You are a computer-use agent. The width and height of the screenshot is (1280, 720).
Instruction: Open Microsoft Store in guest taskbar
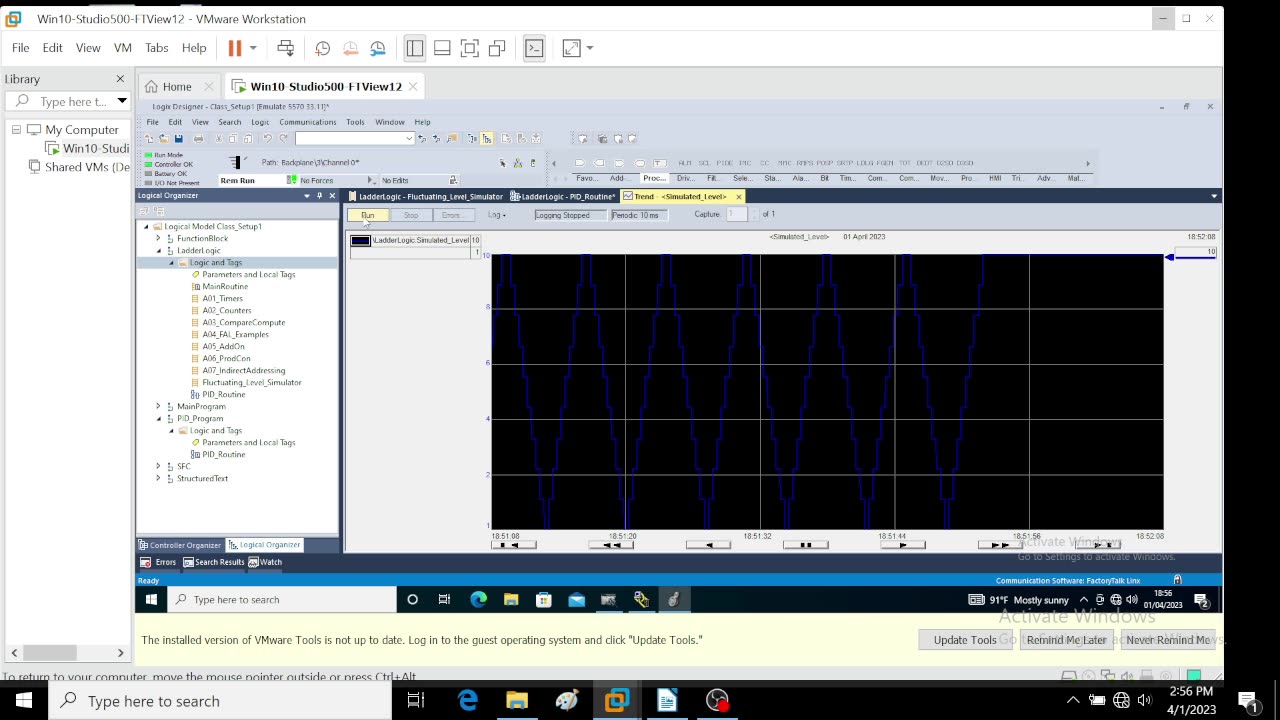tap(543, 600)
